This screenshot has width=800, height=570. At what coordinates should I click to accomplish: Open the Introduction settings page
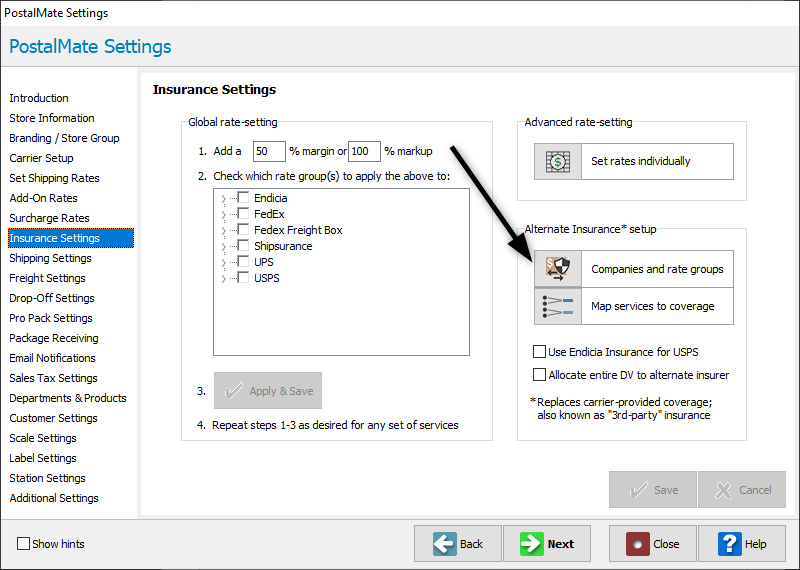coord(39,98)
